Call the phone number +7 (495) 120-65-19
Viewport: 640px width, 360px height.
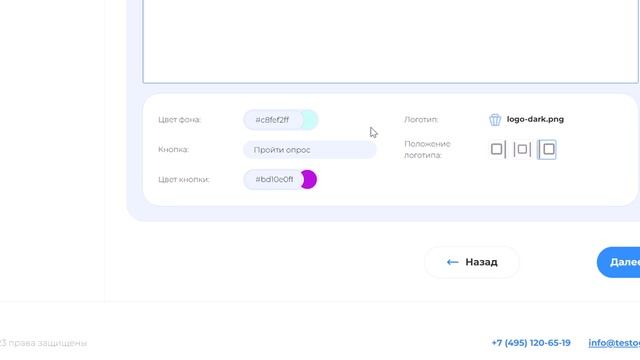pos(531,343)
